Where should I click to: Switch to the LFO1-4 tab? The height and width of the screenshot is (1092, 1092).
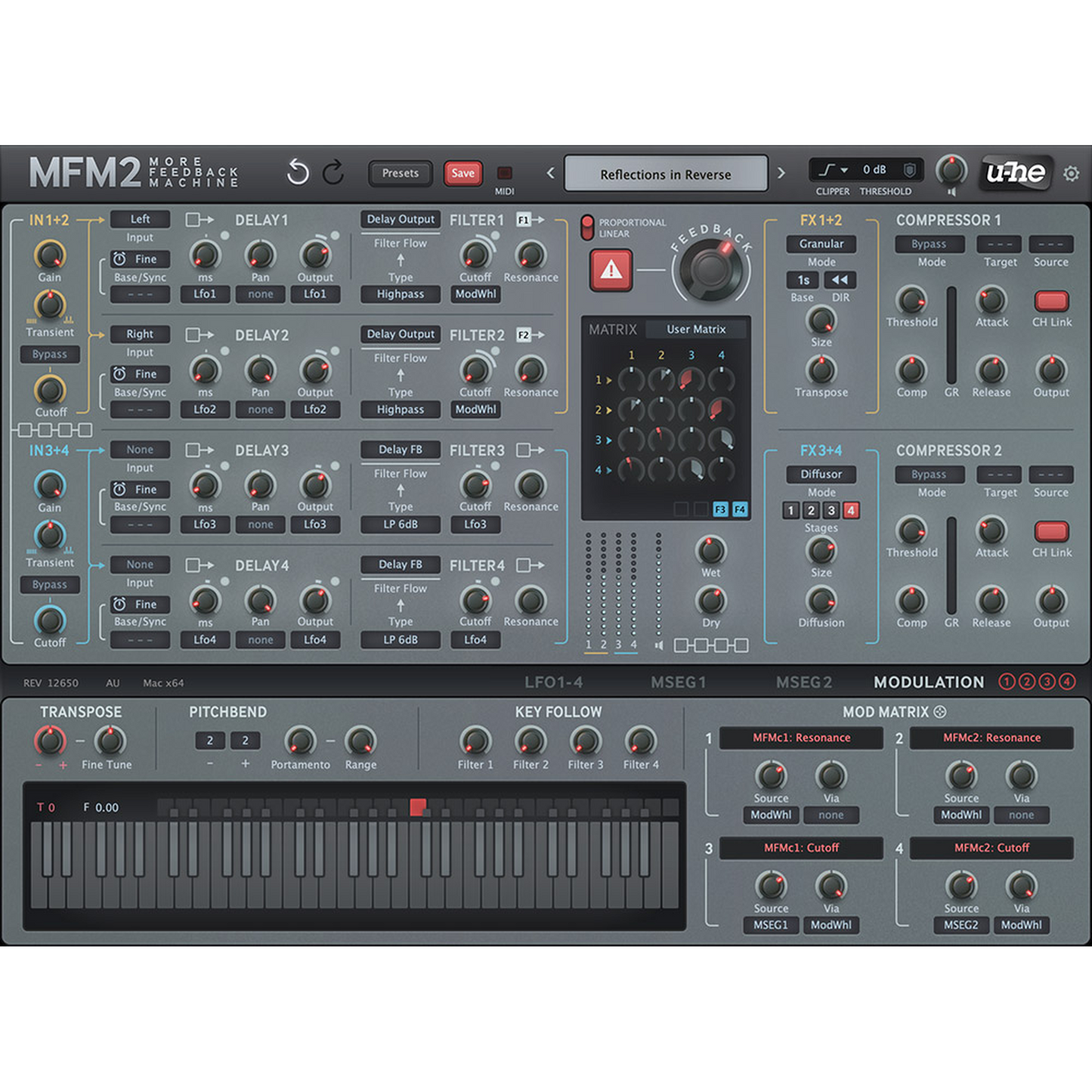pyautogui.click(x=554, y=682)
